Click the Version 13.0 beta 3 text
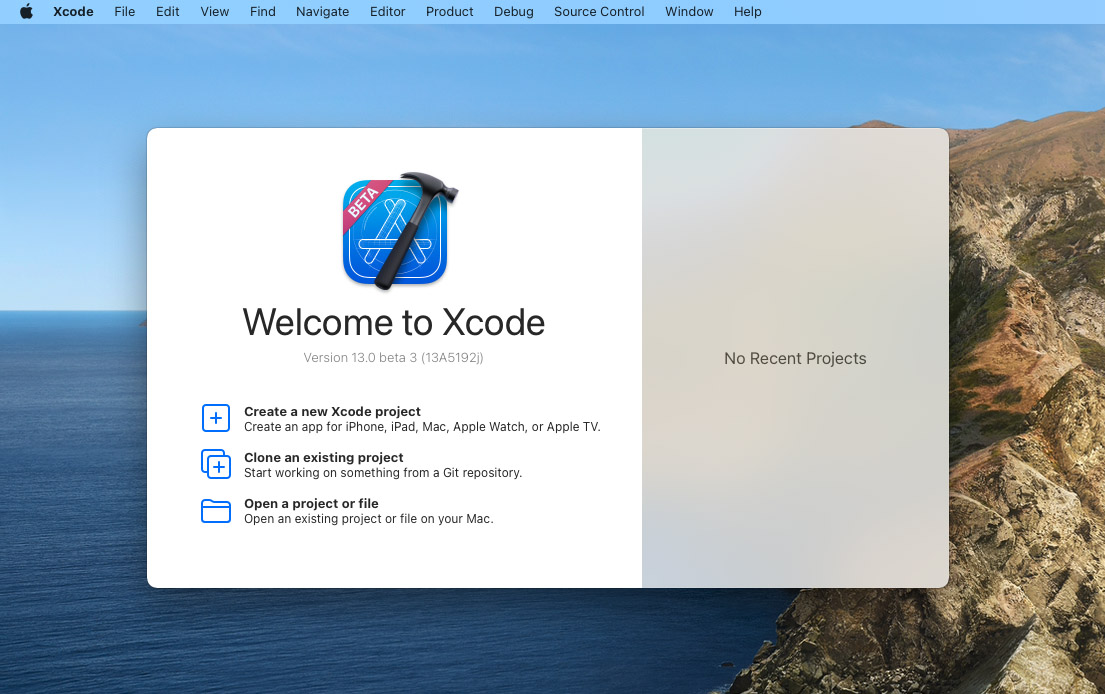This screenshot has height=694, width=1105. click(393, 358)
